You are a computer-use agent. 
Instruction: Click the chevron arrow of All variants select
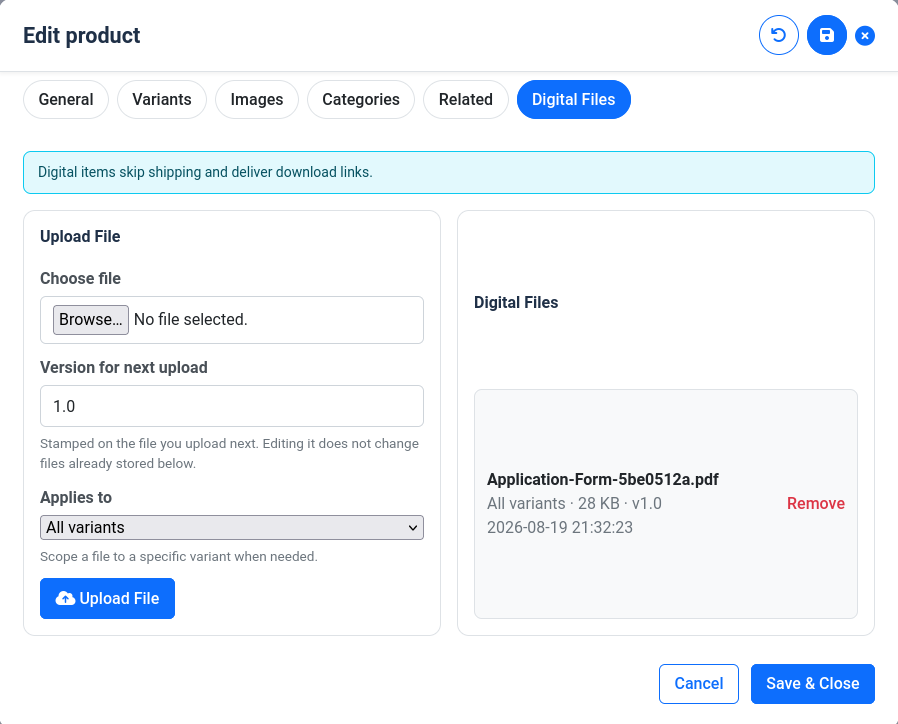(413, 528)
